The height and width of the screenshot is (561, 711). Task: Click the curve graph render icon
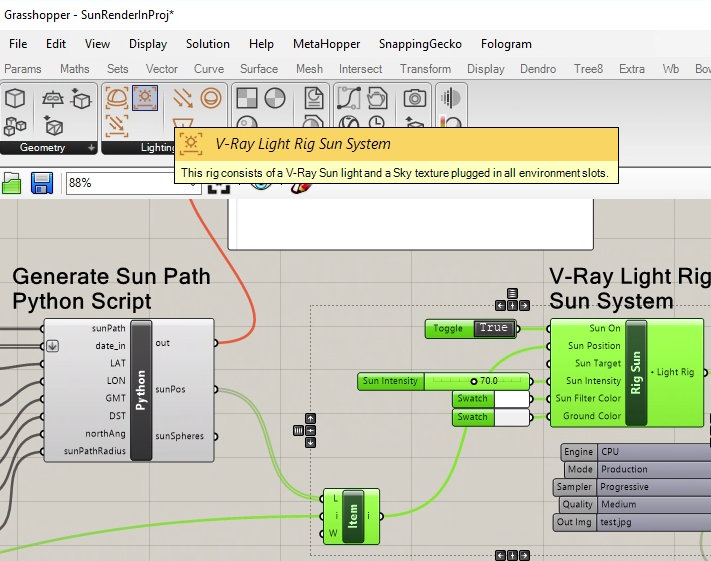pyautogui.click(x=349, y=98)
